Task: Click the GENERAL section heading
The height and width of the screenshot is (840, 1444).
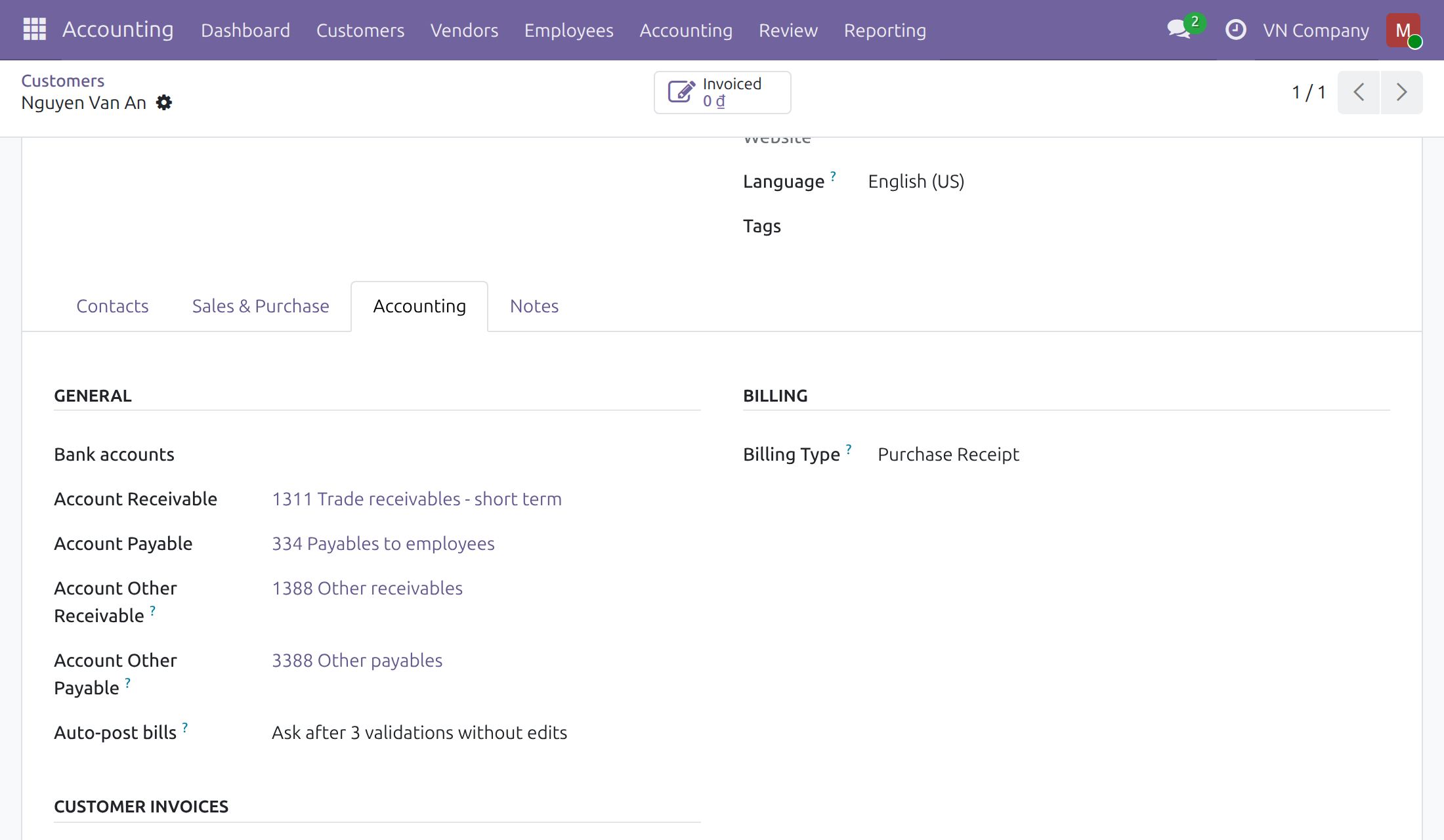Action: click(93, 396)
